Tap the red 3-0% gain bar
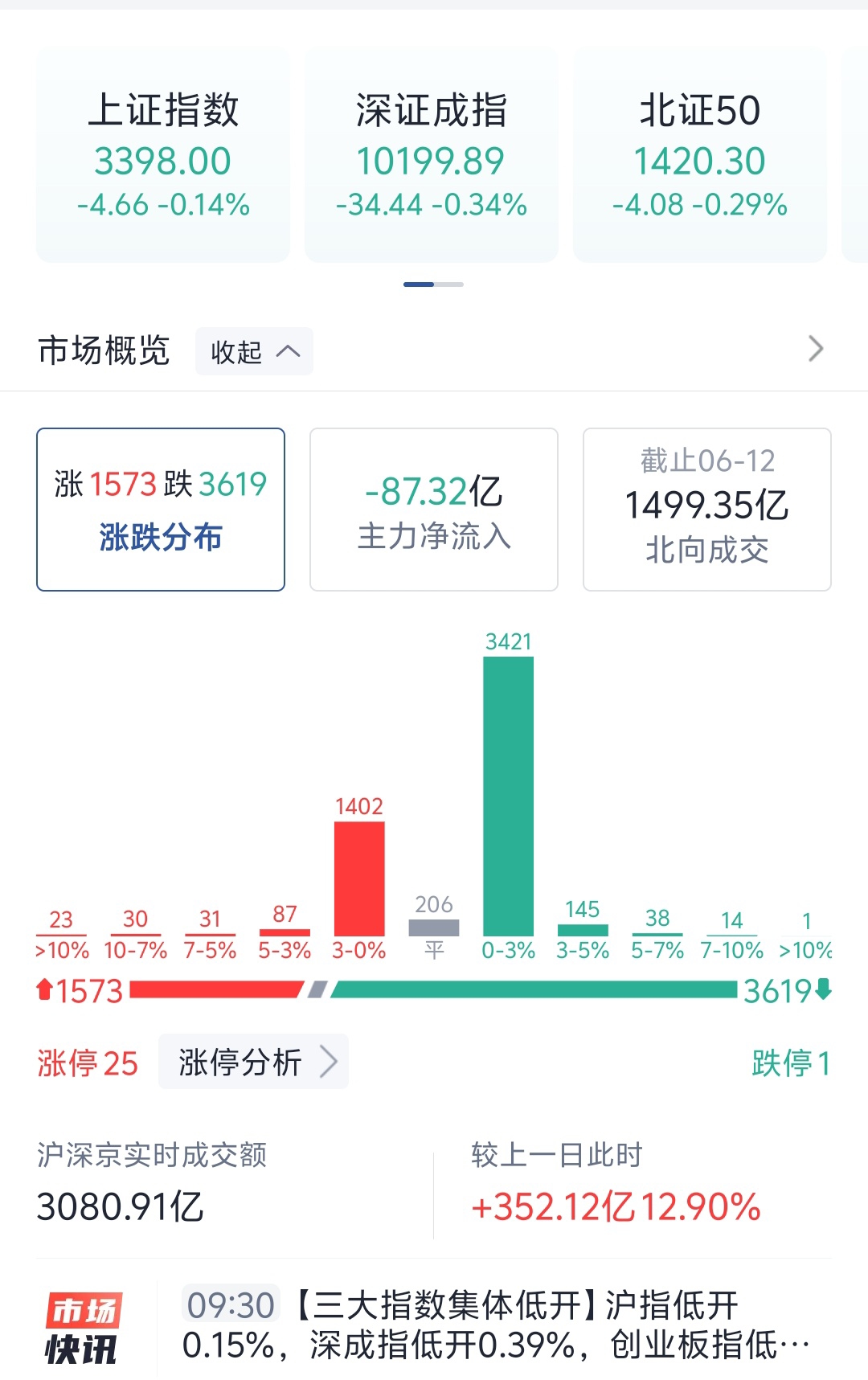Image resolution: width=868 pixels, height=1380 pixels. click(x=359, y=878)
